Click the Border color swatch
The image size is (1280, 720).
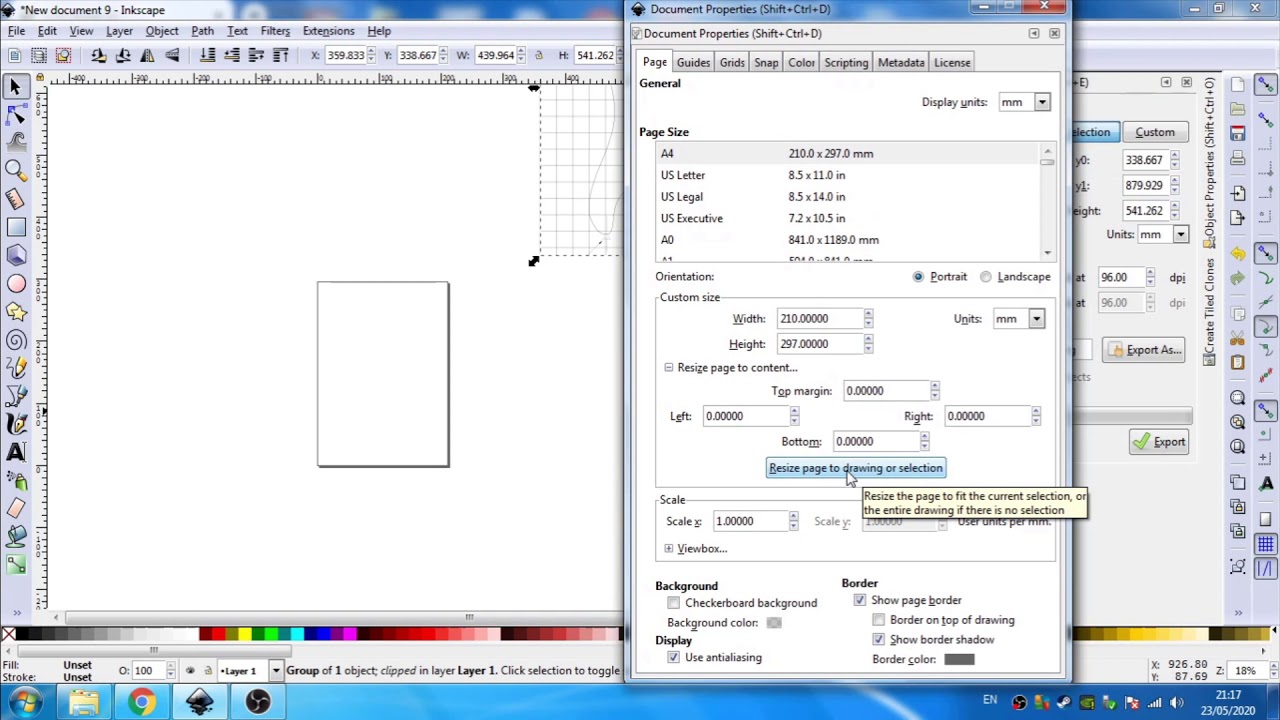(x=959, y=660)
